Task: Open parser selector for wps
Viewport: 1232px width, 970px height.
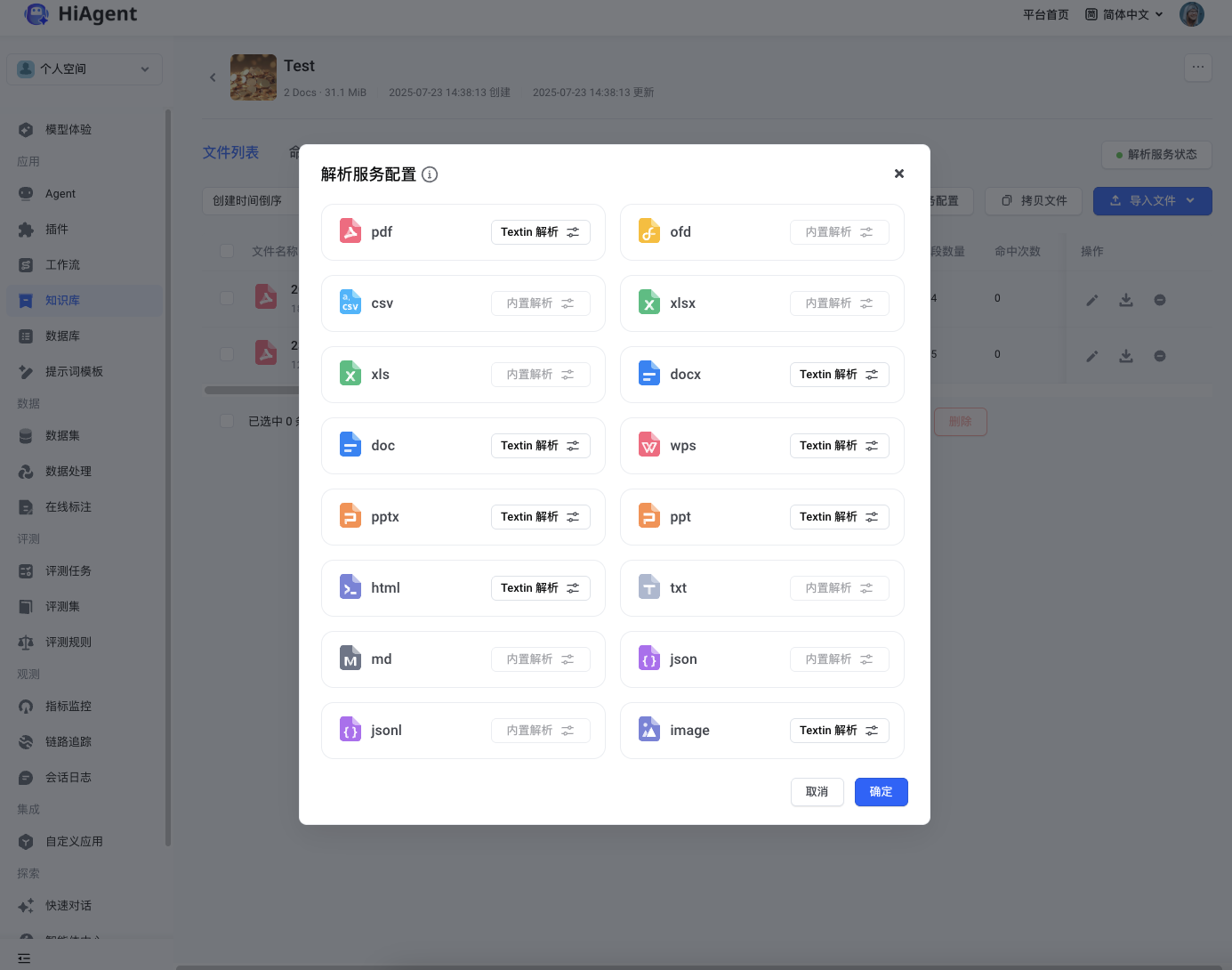Action: pos(840,446)
